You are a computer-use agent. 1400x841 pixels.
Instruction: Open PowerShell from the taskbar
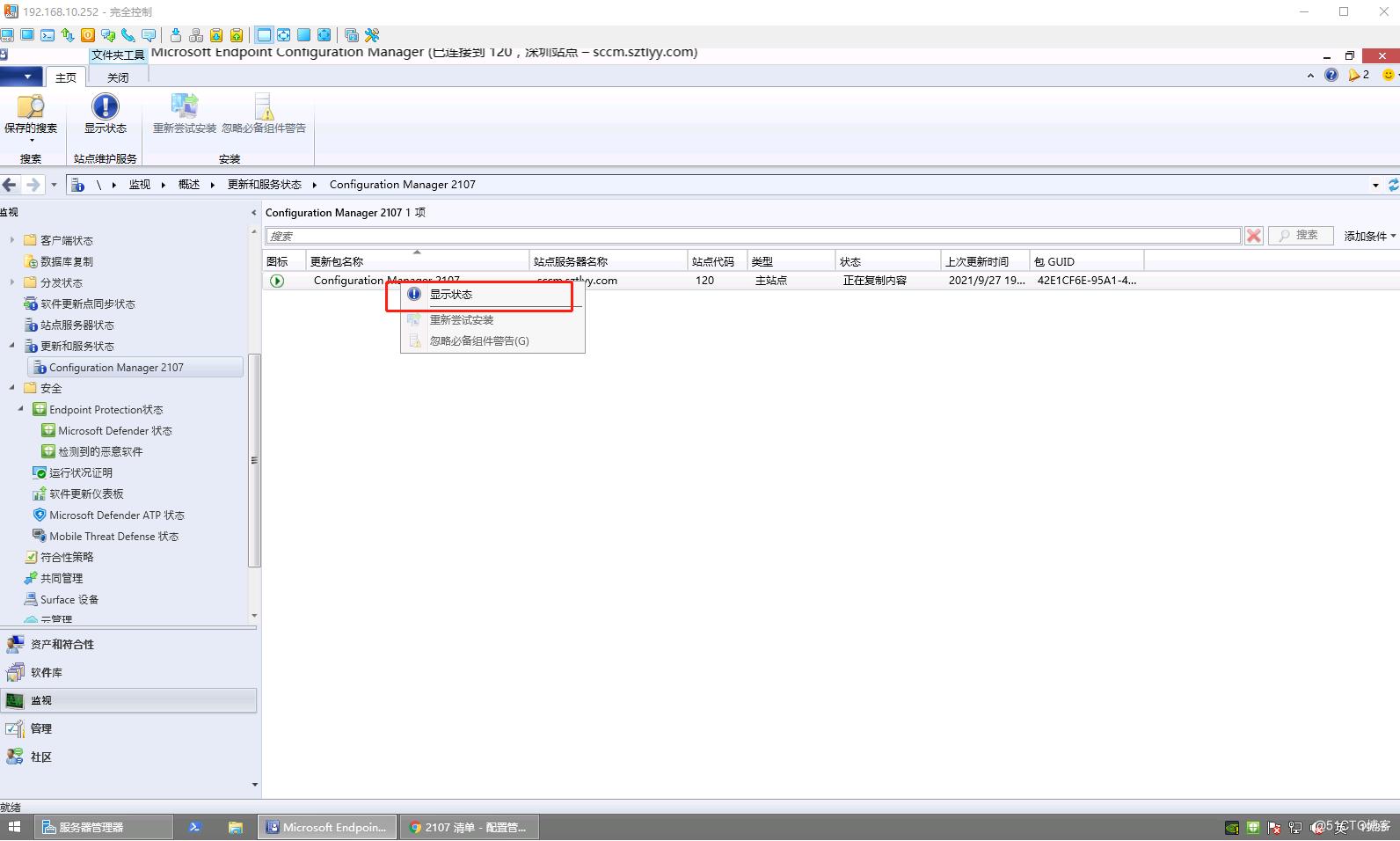tap(195, 827)
